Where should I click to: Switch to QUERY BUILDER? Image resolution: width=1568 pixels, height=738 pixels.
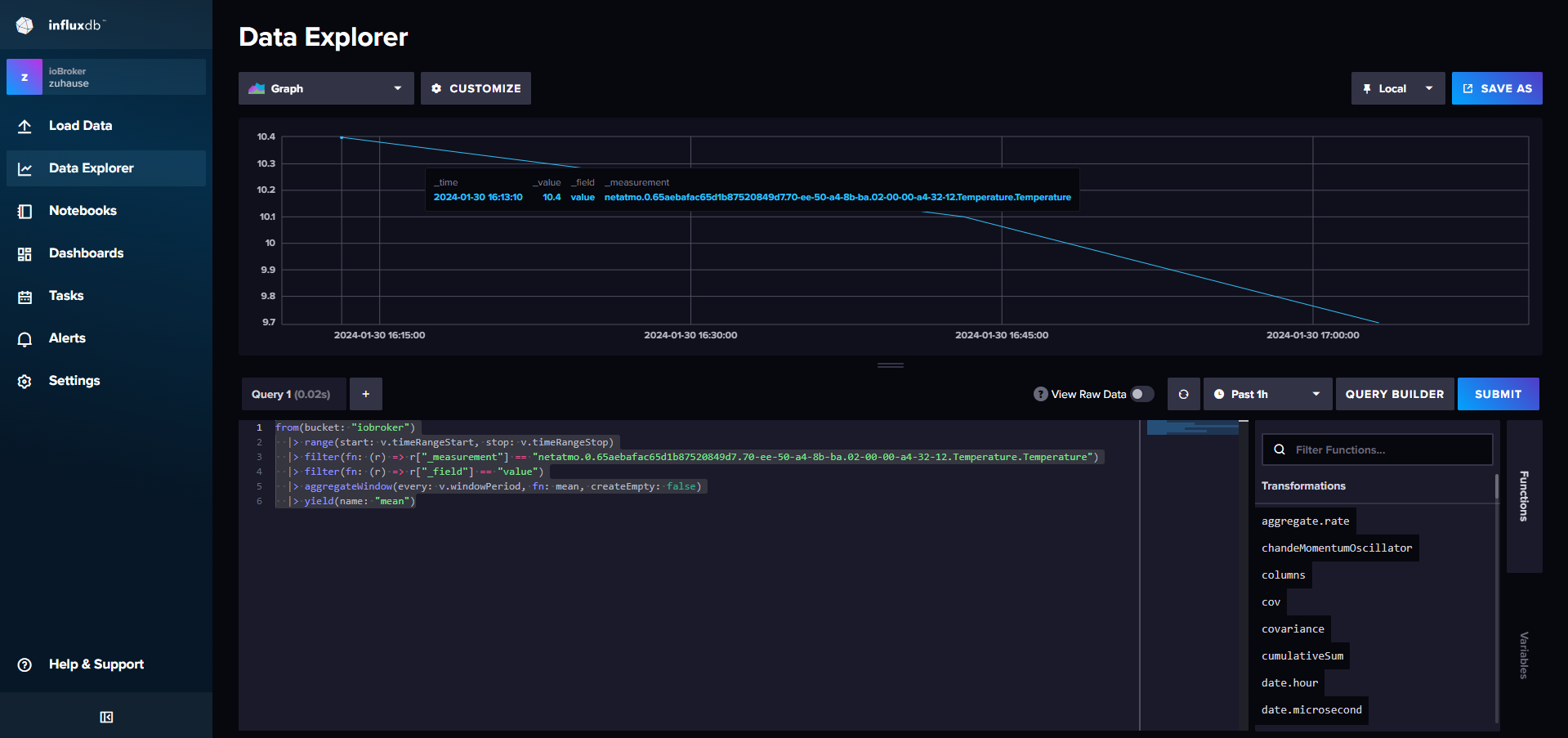pos(1395,394)
